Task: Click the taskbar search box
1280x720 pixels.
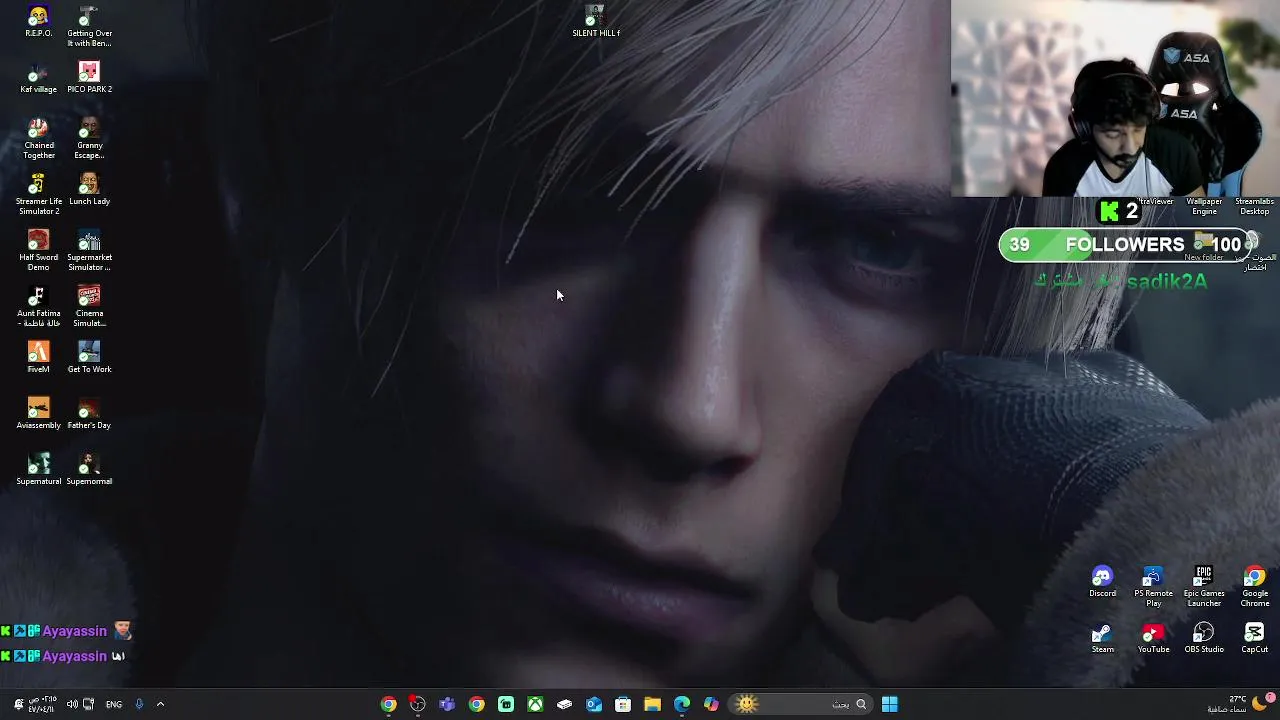Action: tap(800, 704)
